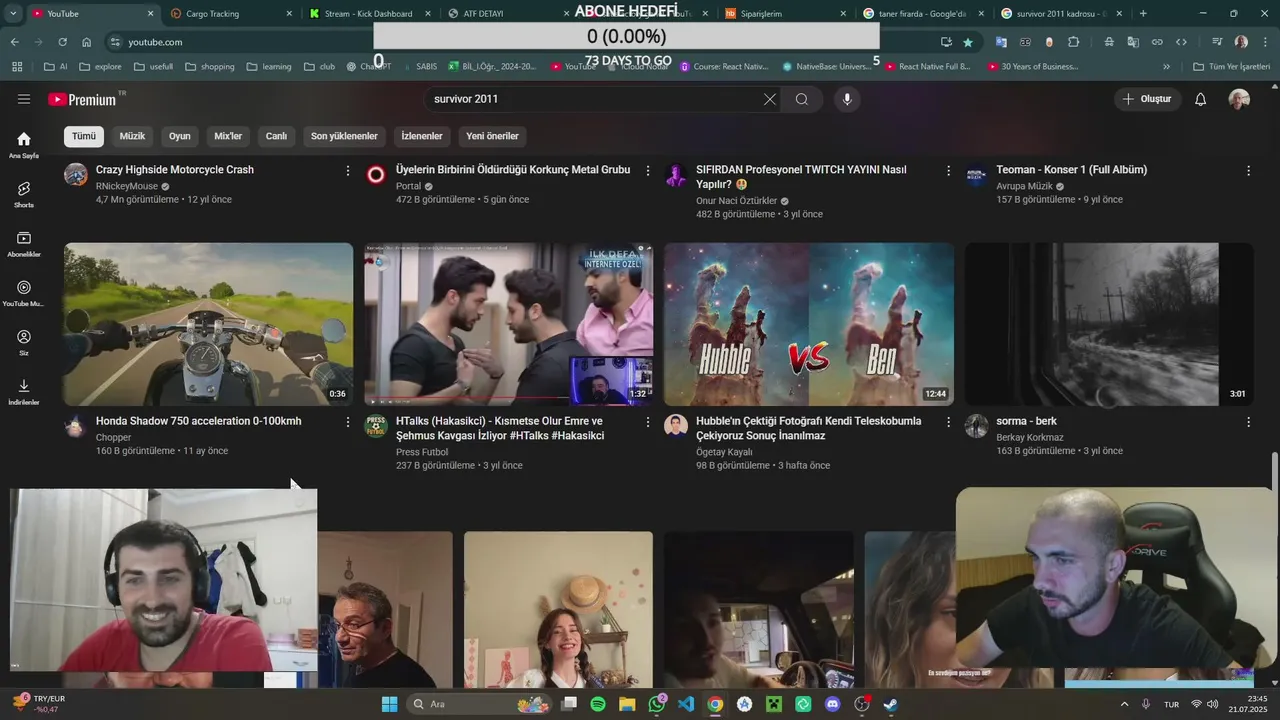This screenshot has width=1280, height=720.
Task: Open the Windows Start button
Action: pos(389,704)
